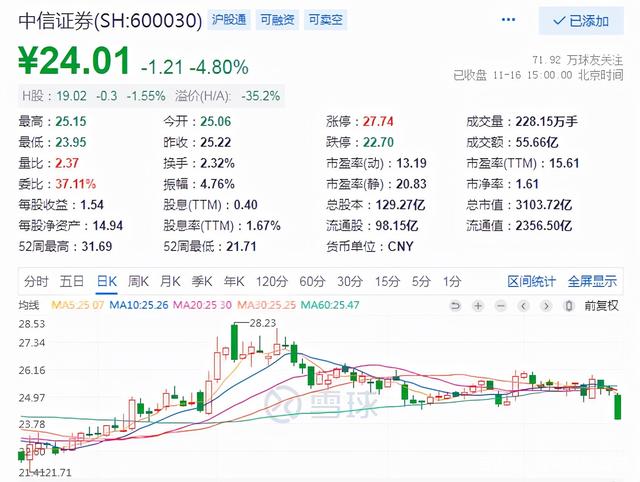Switch to the 5分 interval tab

(x=421, y=281)
